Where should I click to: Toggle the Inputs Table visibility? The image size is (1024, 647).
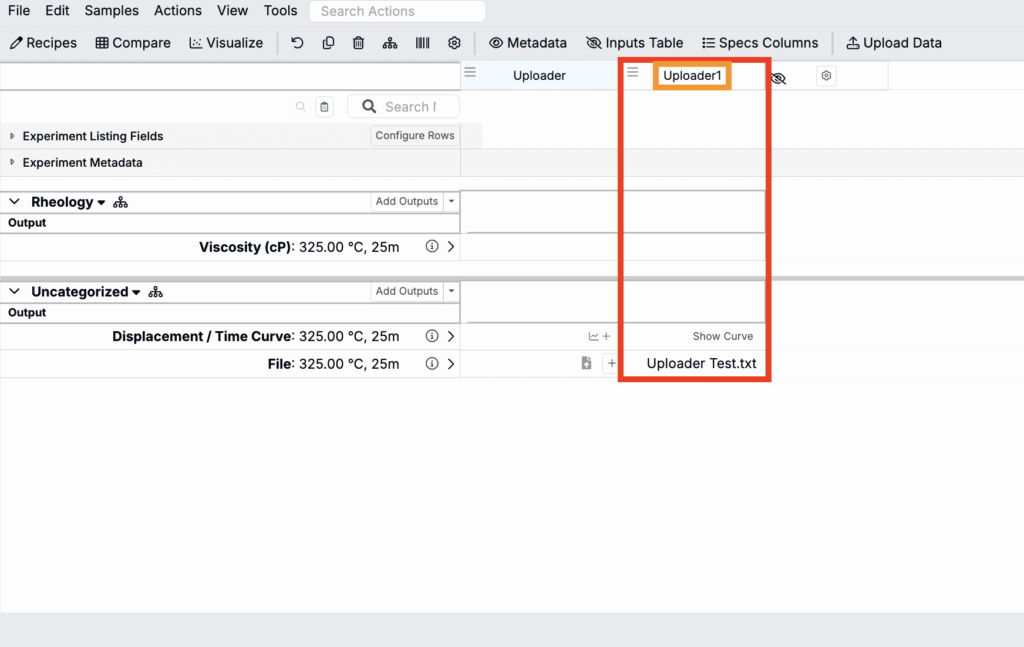[x=635, y=43]
